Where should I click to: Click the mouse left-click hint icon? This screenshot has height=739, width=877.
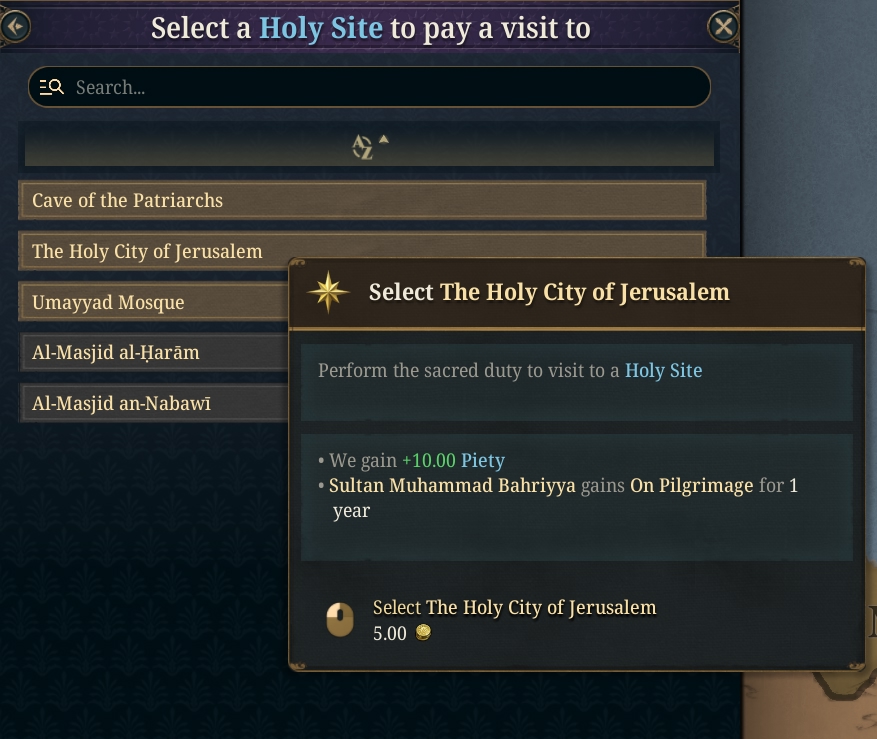click(340, 620)
